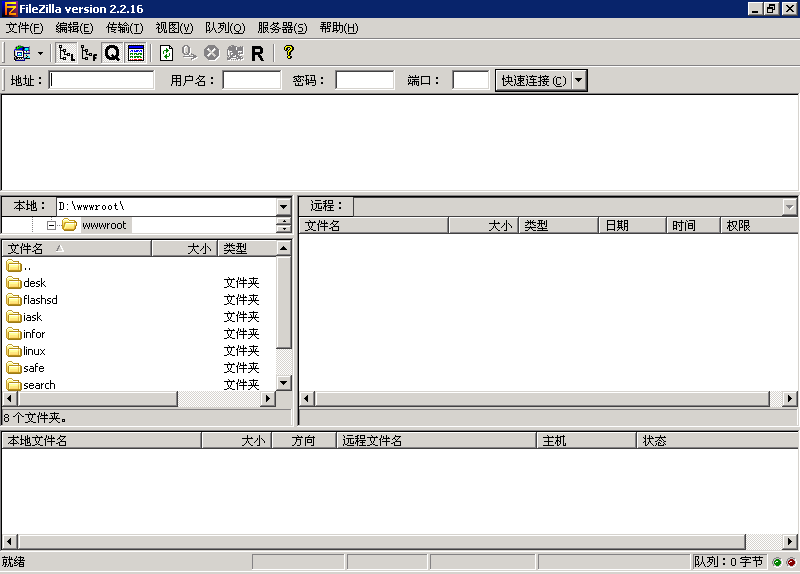Click the Process Queue toolbar icon

click(x=189, y=53)
